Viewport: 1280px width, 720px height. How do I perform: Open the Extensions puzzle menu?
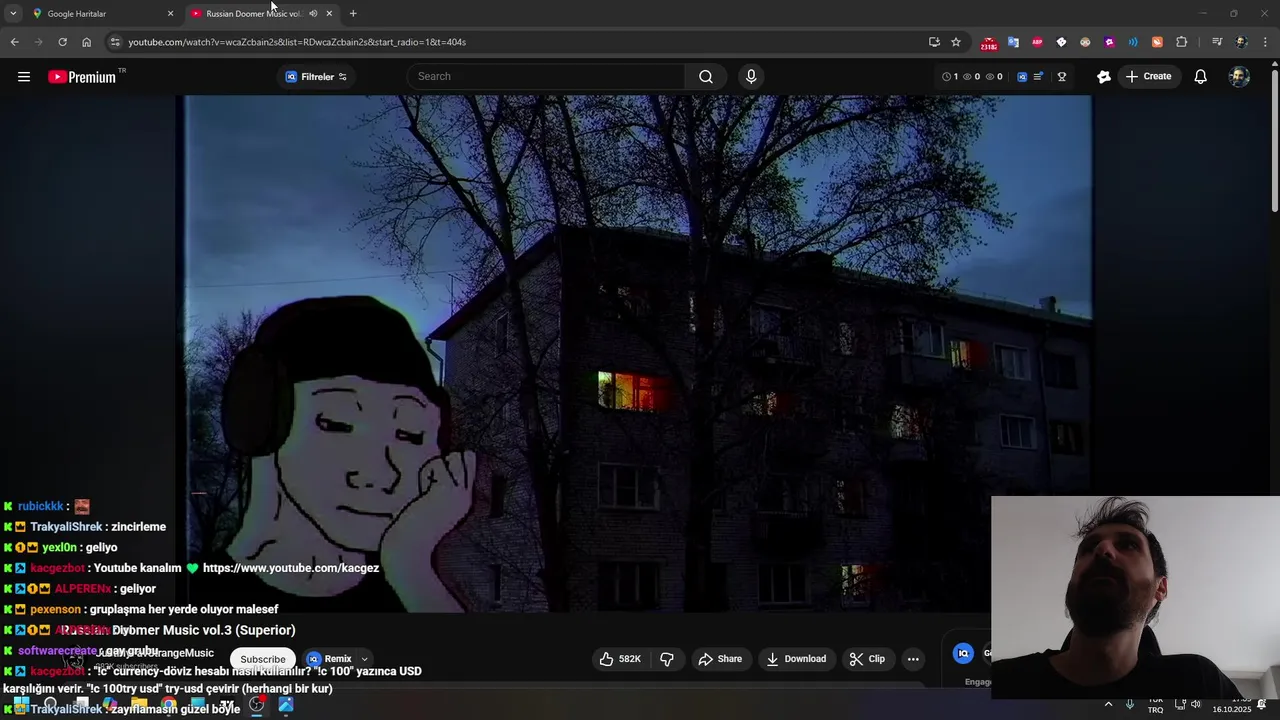point(1181,42)
